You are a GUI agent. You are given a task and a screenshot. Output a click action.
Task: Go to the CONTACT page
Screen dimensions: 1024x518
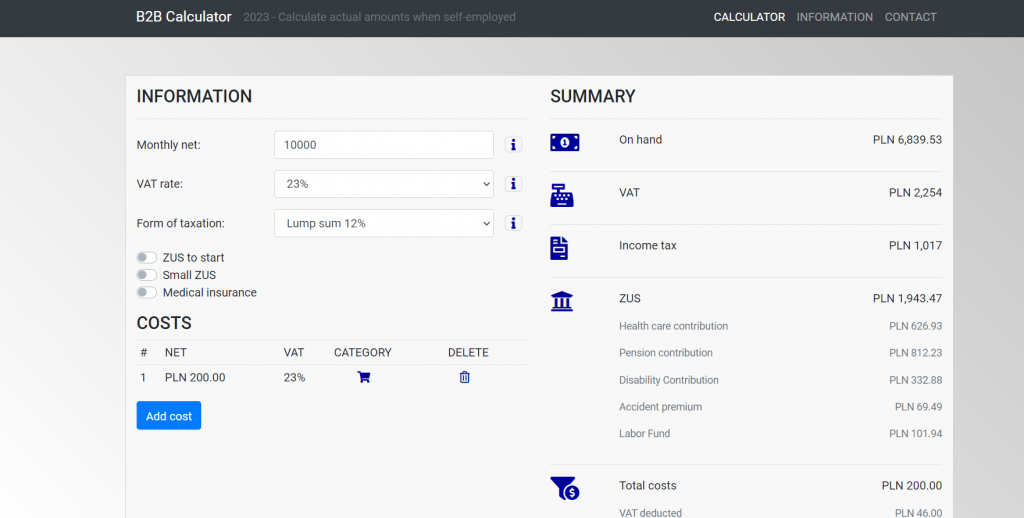pos(910,17)
